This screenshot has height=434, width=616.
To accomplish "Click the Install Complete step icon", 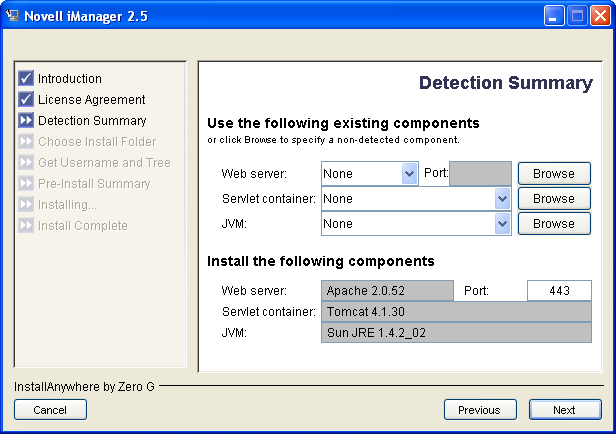I will (x=26, y=225).
